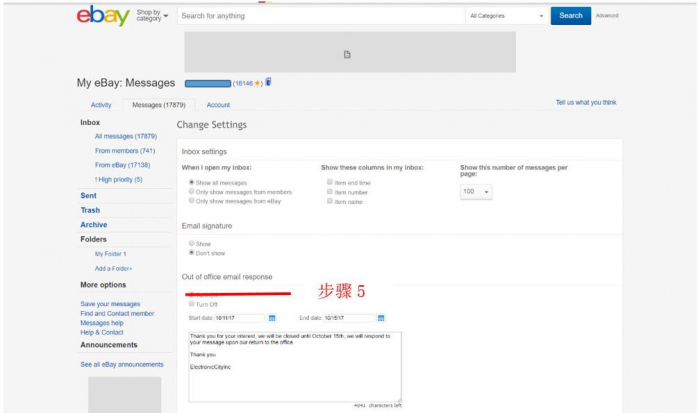Click Save your messages link
698x413 pixels.
pyautogui.click(x=110, y=304)
